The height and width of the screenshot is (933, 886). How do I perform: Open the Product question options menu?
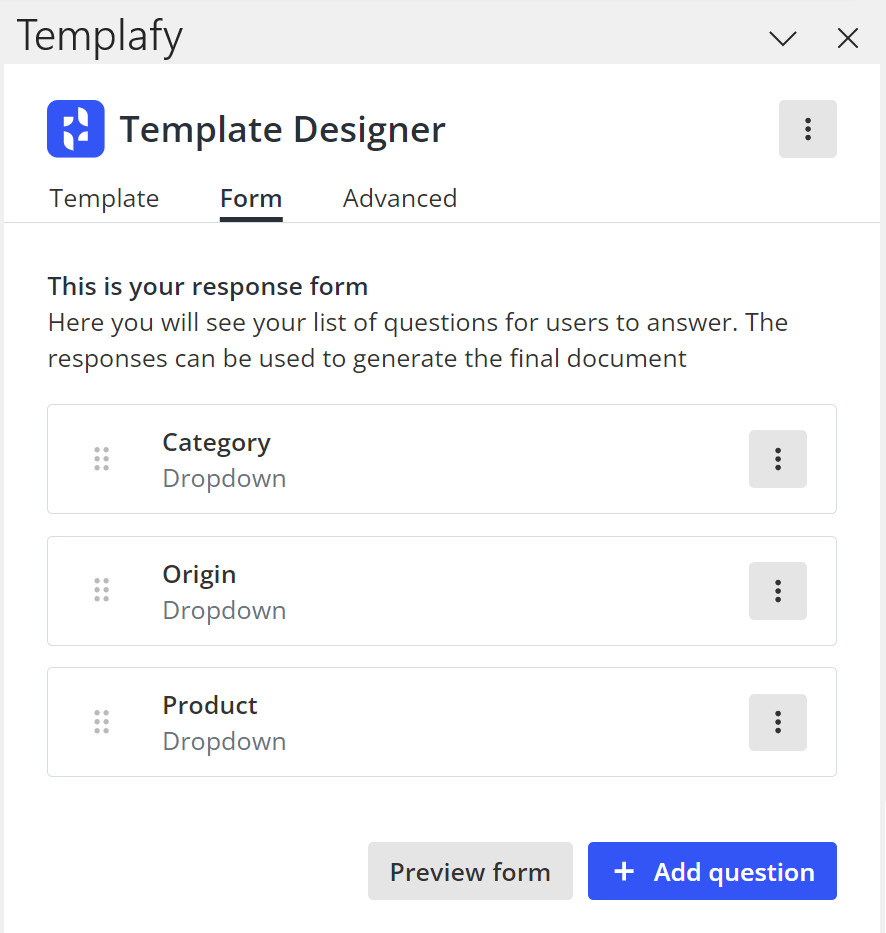777,722
